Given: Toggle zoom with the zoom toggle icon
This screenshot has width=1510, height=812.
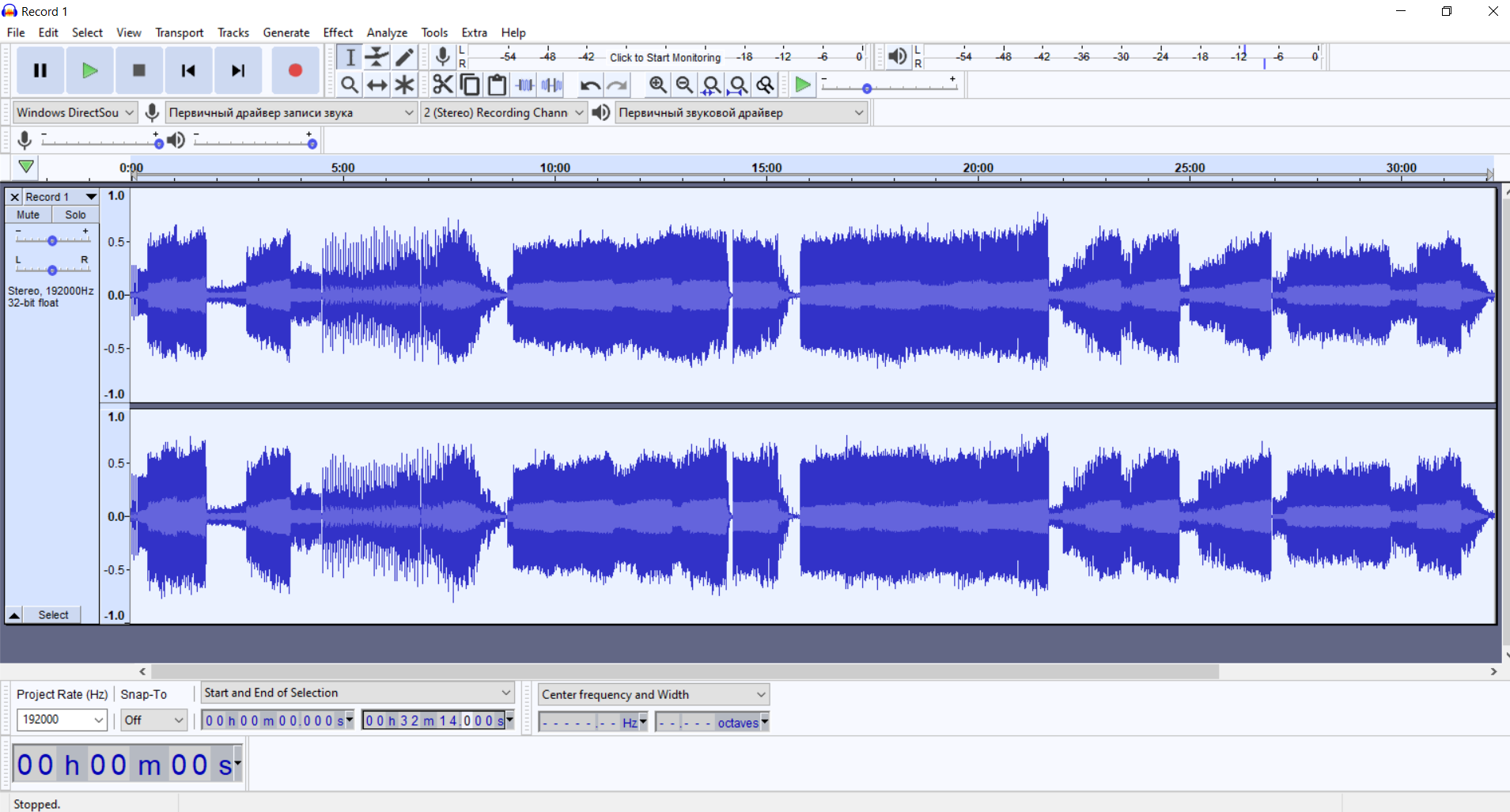Looking at the screenshot, I should (765, 85).
